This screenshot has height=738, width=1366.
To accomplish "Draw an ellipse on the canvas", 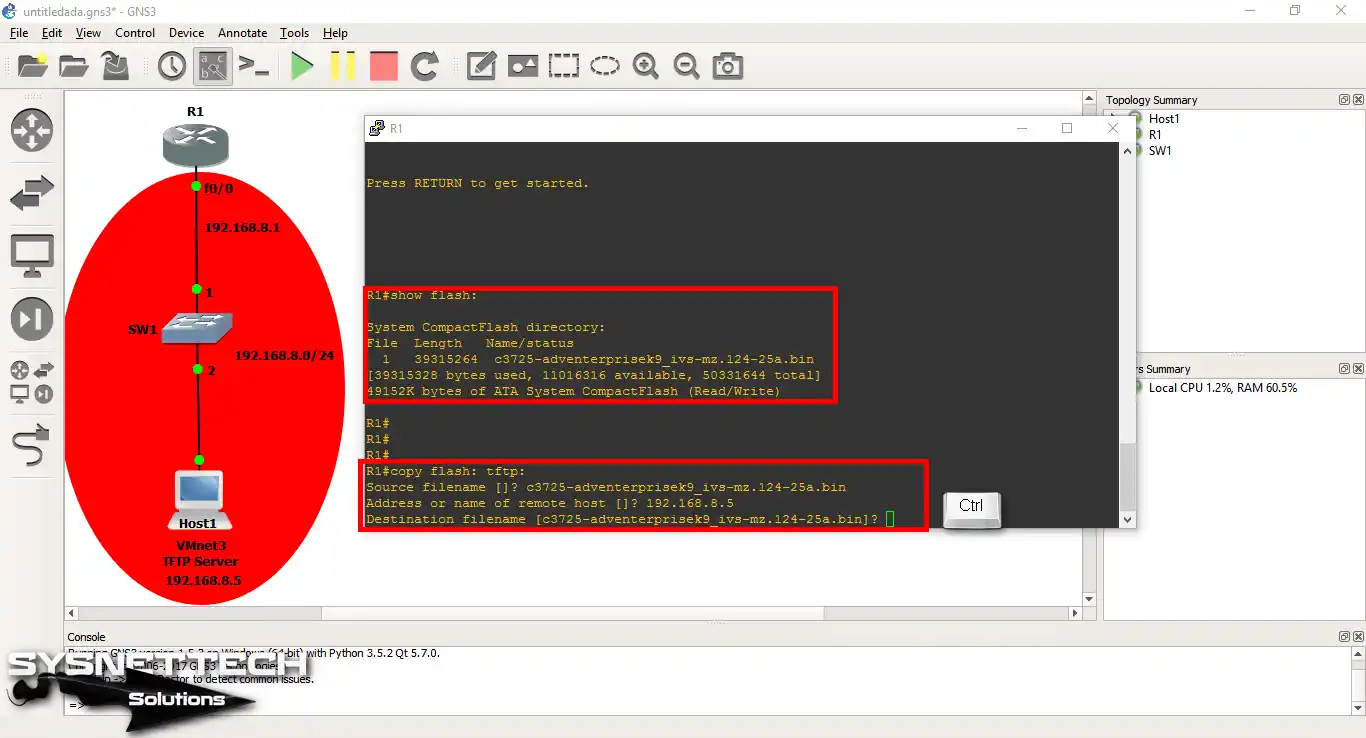I will click(x=605, y=66).
